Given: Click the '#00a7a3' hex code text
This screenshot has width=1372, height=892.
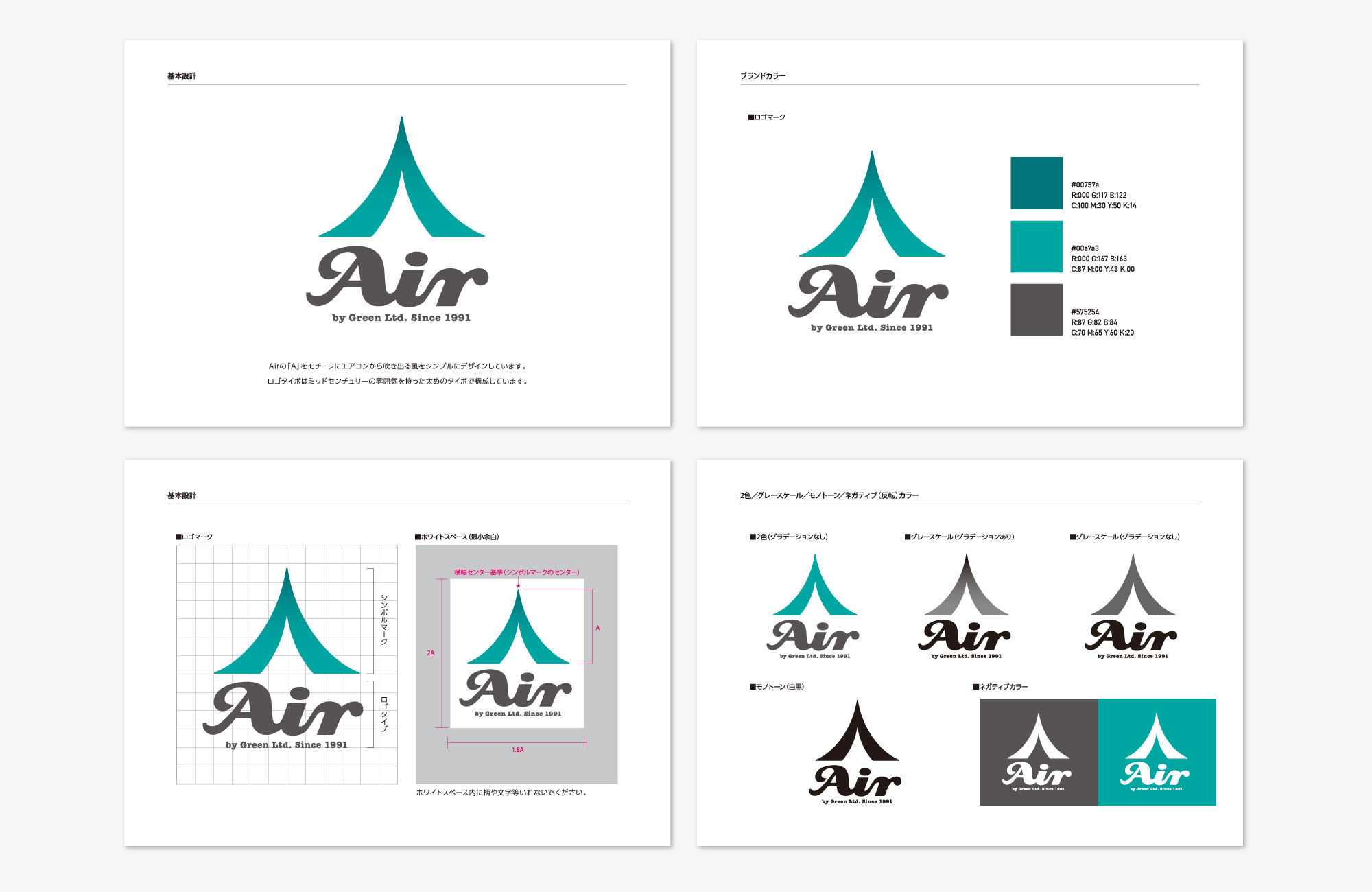Looking at the screenshot, I should tap(1085, 248).
